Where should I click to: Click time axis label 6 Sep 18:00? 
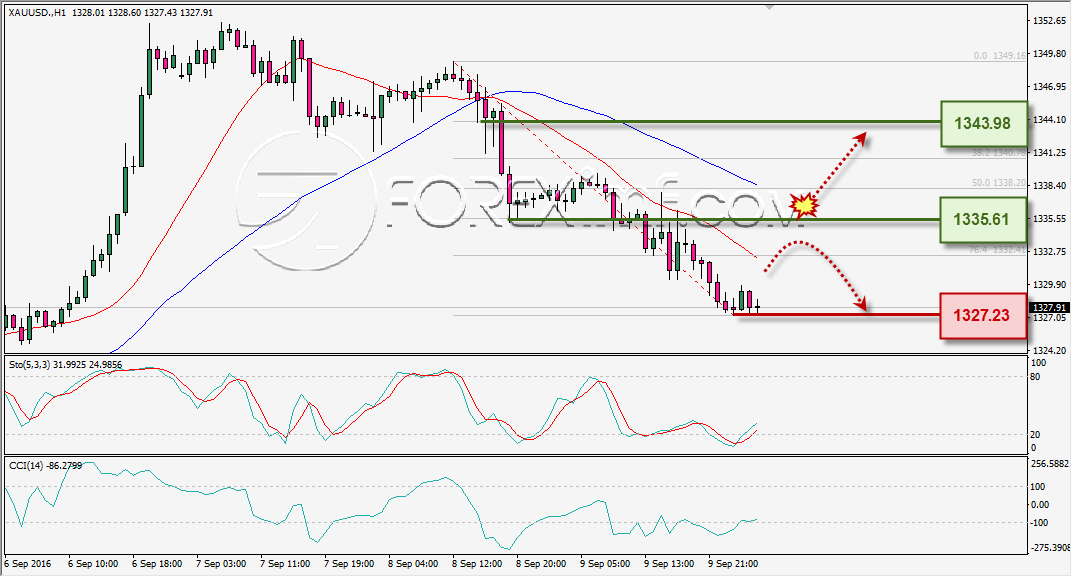coord(157,564)
